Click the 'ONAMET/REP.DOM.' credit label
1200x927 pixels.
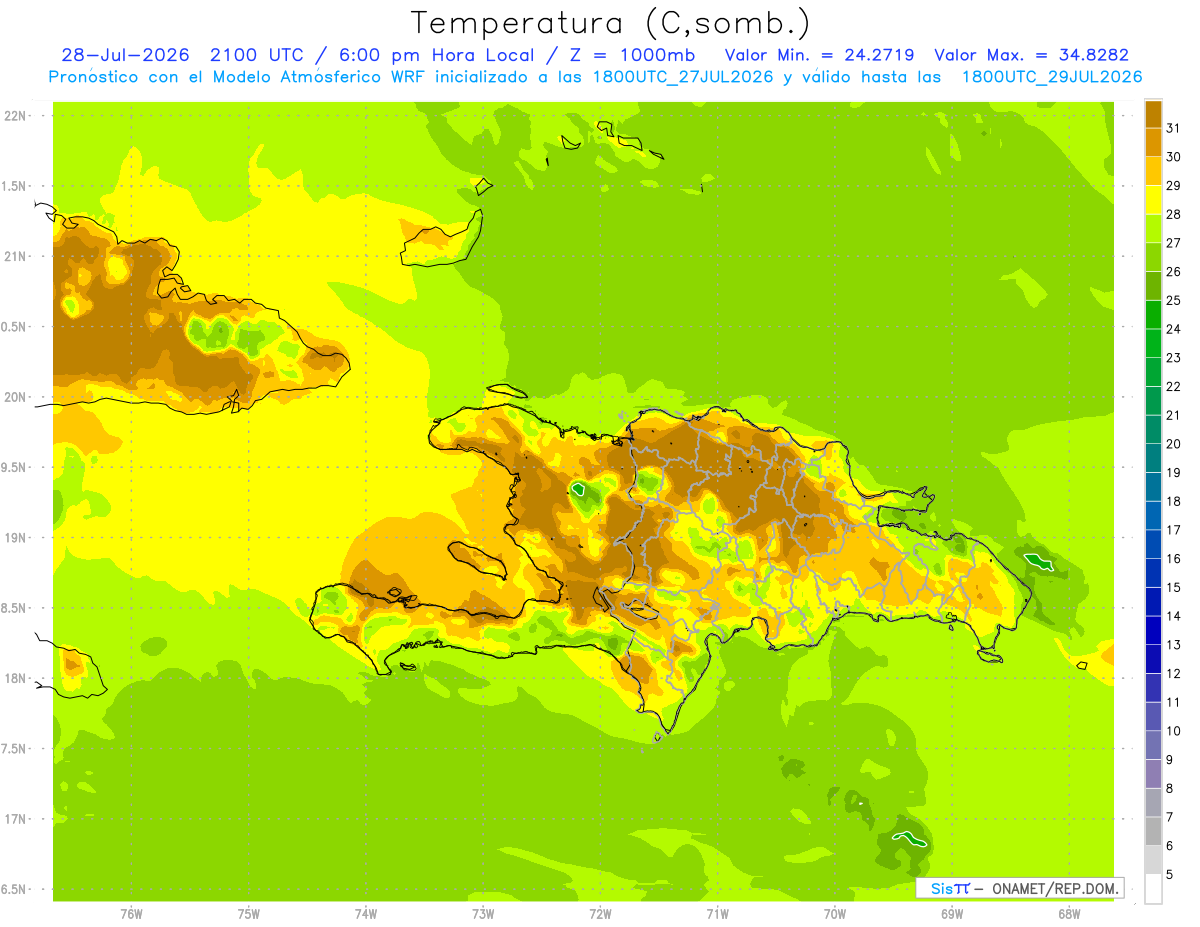click(1056, 888)
